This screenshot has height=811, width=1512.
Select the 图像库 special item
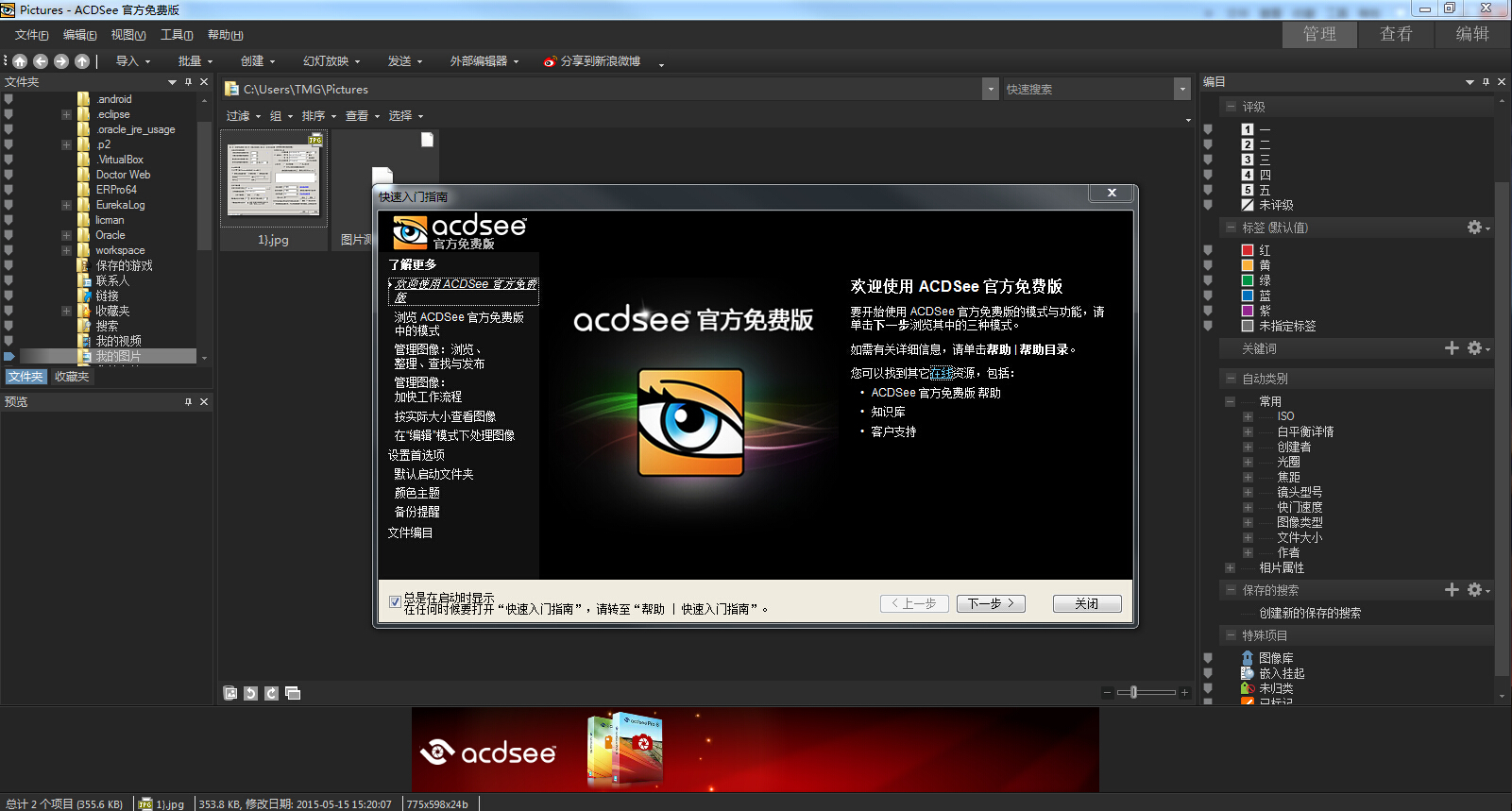click(x=1275, y=658)
